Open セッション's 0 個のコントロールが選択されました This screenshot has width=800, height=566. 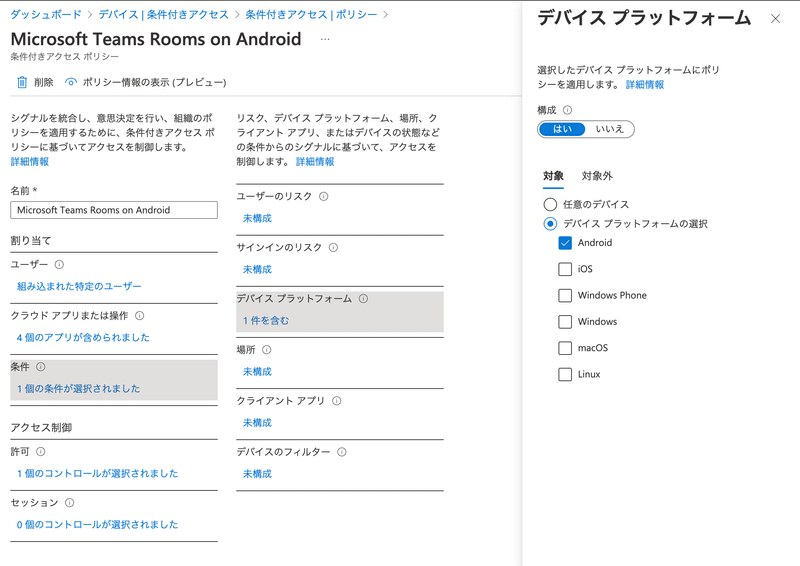click(x=97, y=524)
